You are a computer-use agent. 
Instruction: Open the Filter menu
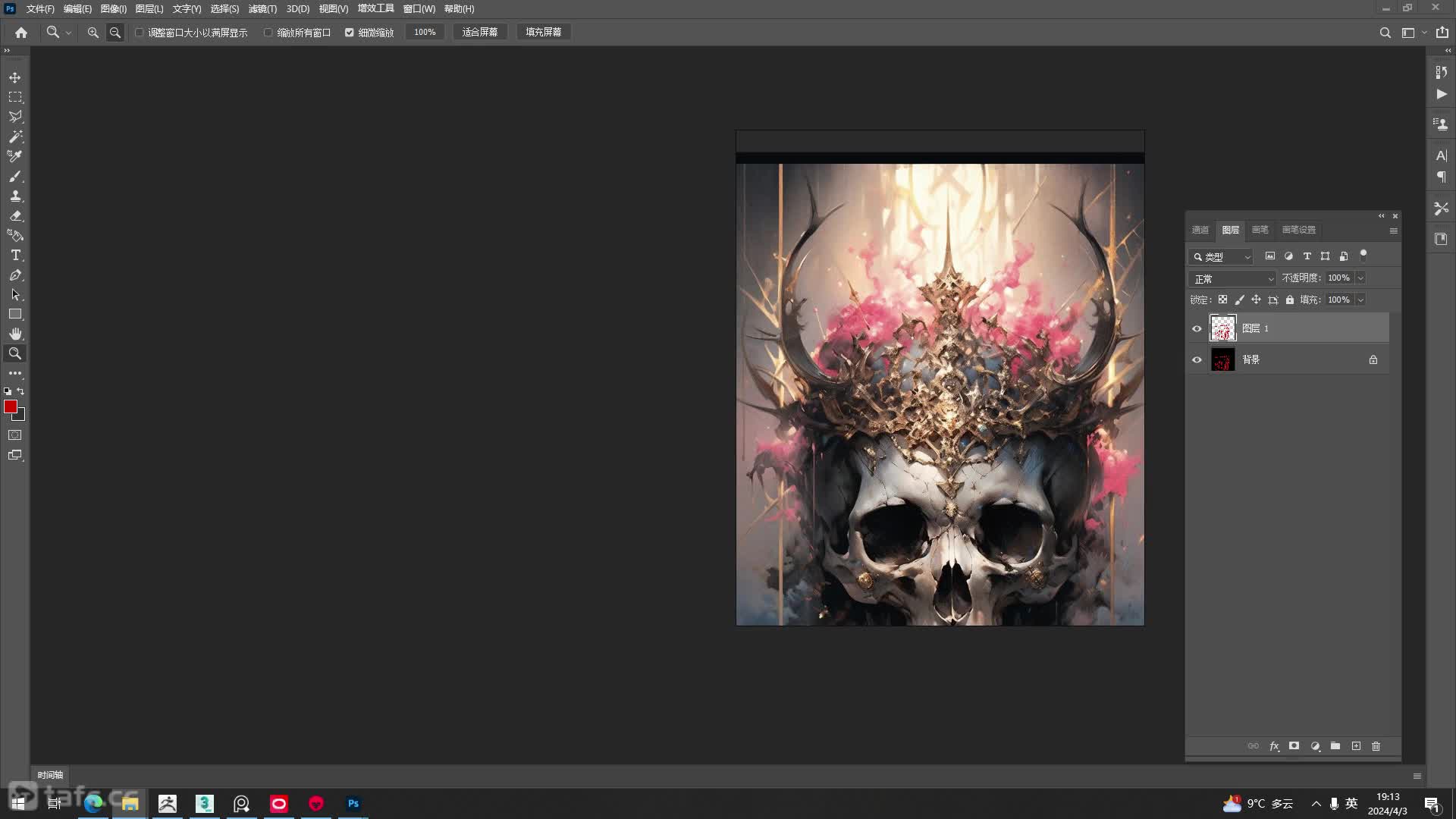(x=262, y=9)
